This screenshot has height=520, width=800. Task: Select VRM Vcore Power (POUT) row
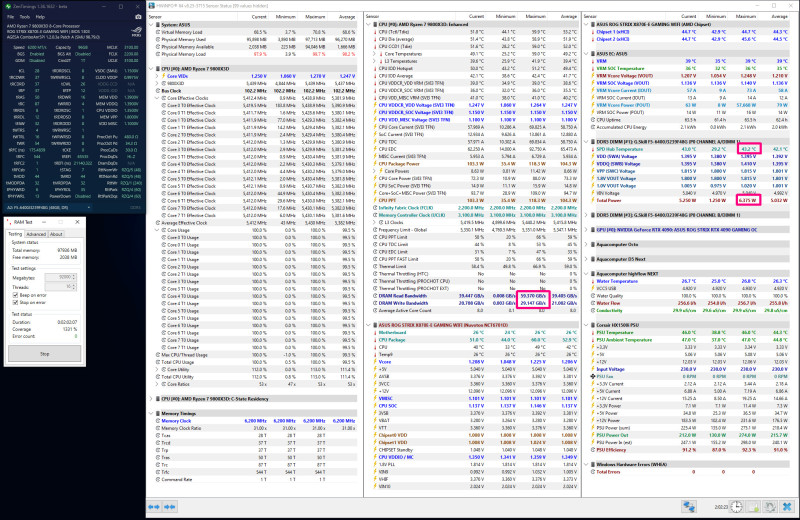coord(690,105)
